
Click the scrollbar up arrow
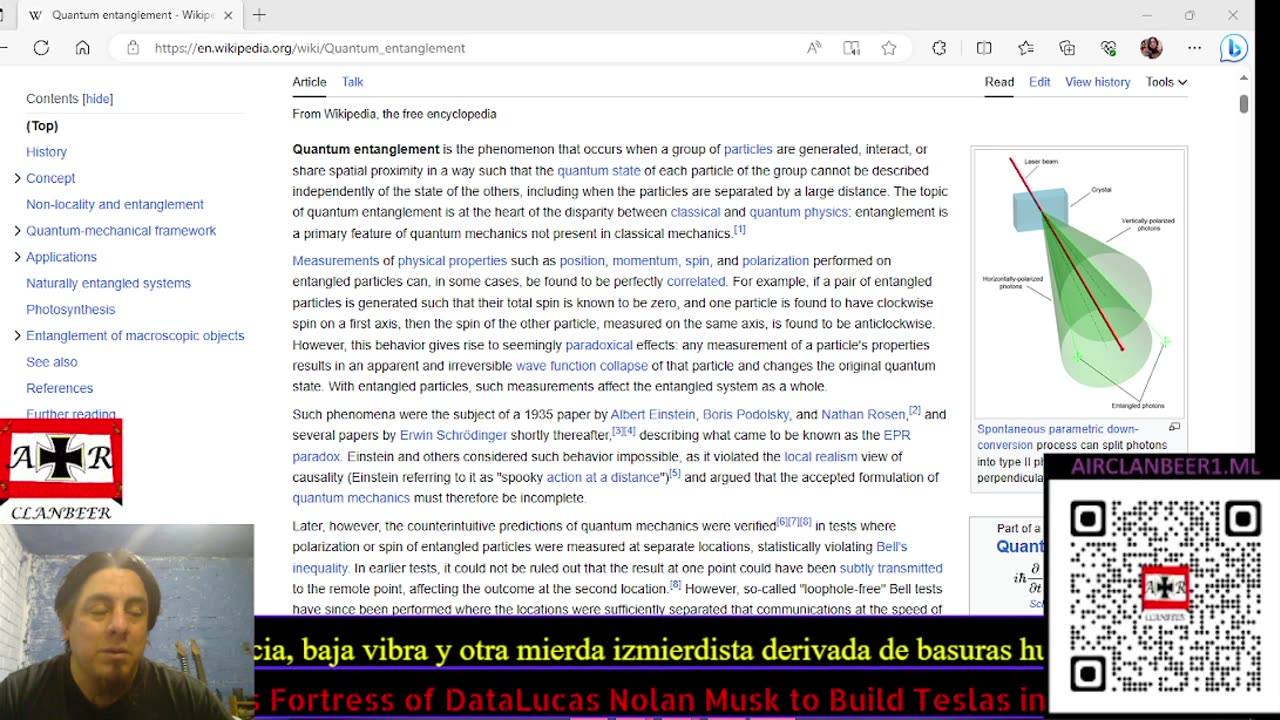click(1243, 78)
